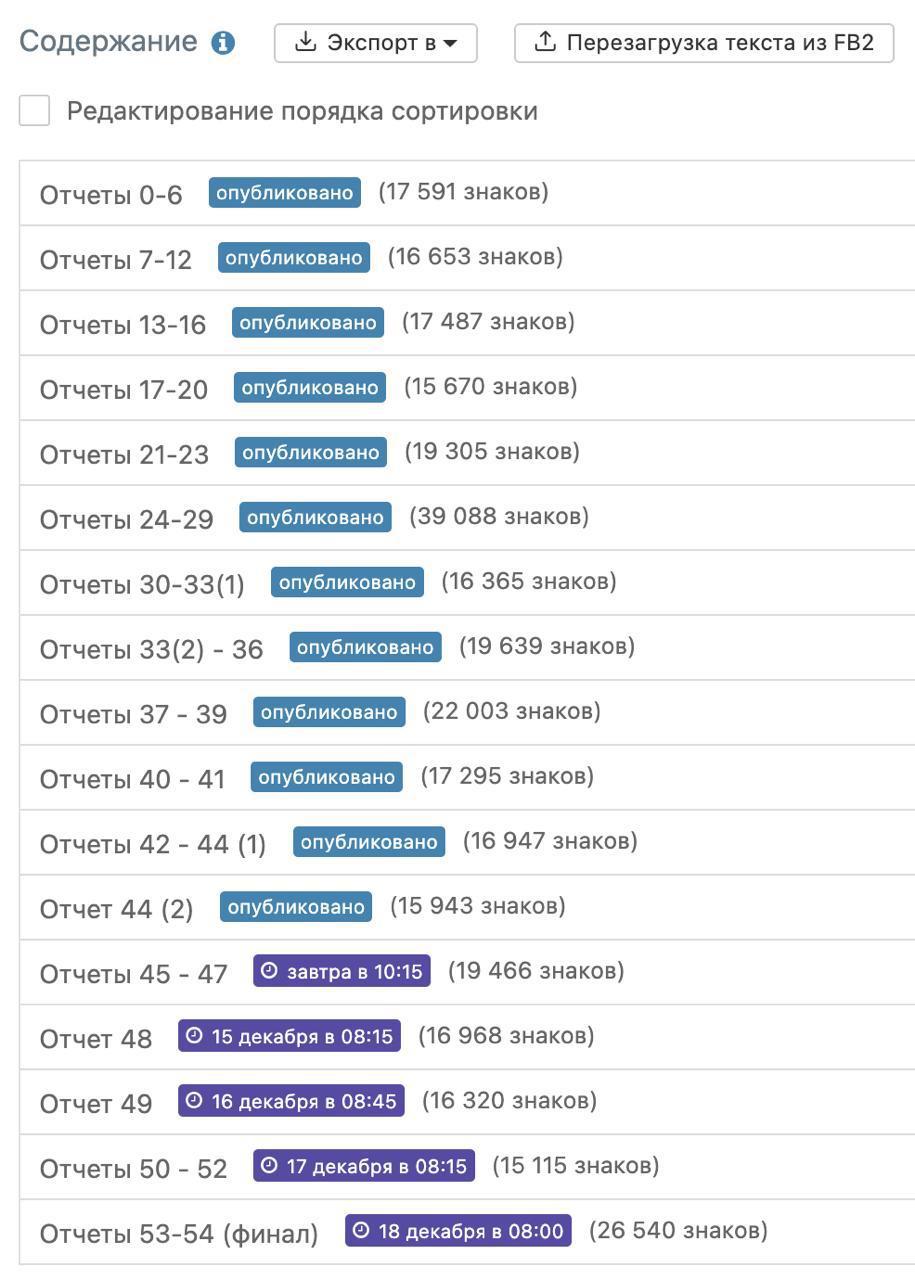The height and width of the screenshot is (1280, 915).
Task: Click опубликовано badge for Отчеты 37 - 39
Action: (x=329, y=712)
